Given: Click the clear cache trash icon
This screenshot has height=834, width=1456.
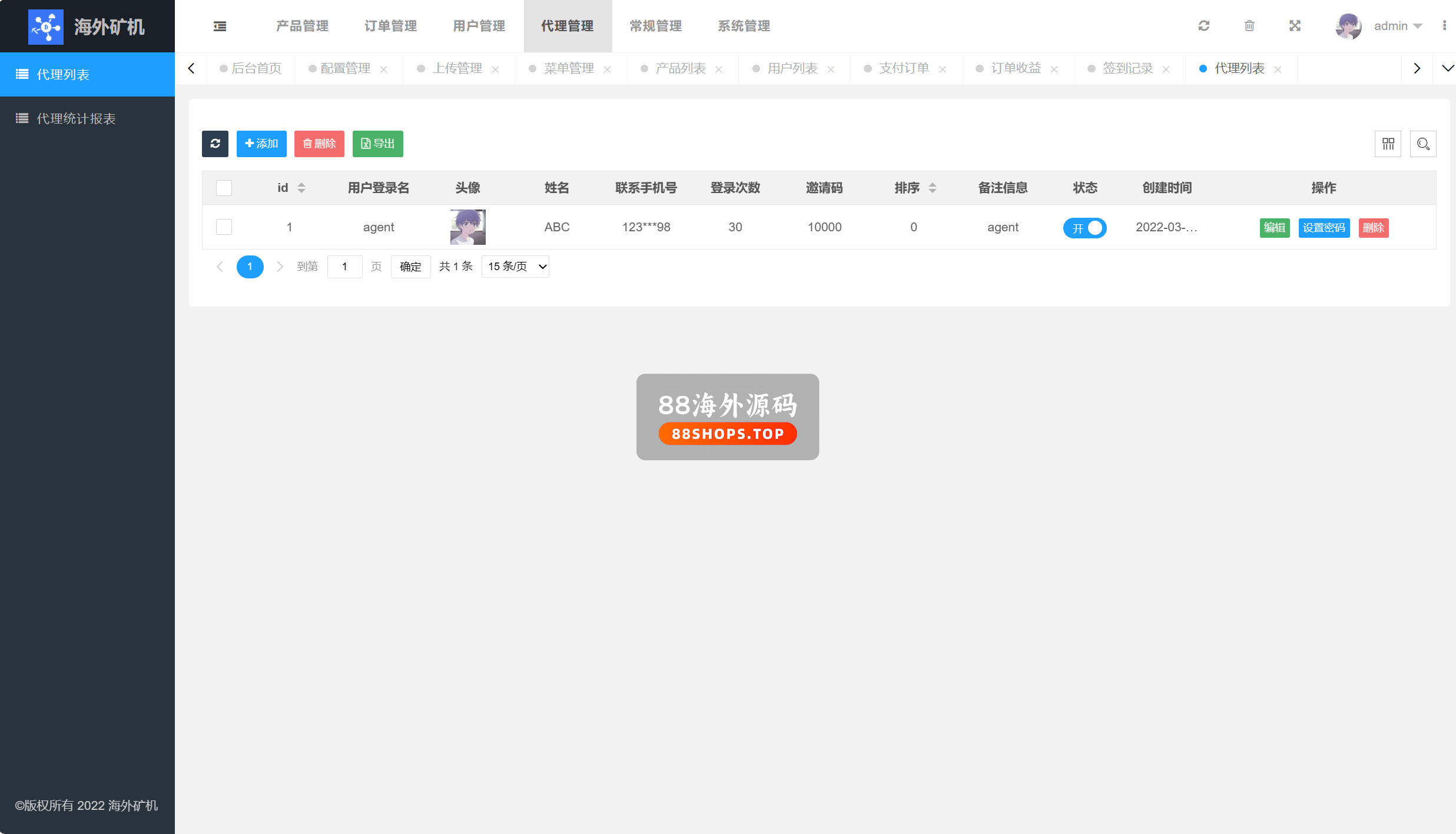Looking at the screenshot, I should coord(1249,26).
